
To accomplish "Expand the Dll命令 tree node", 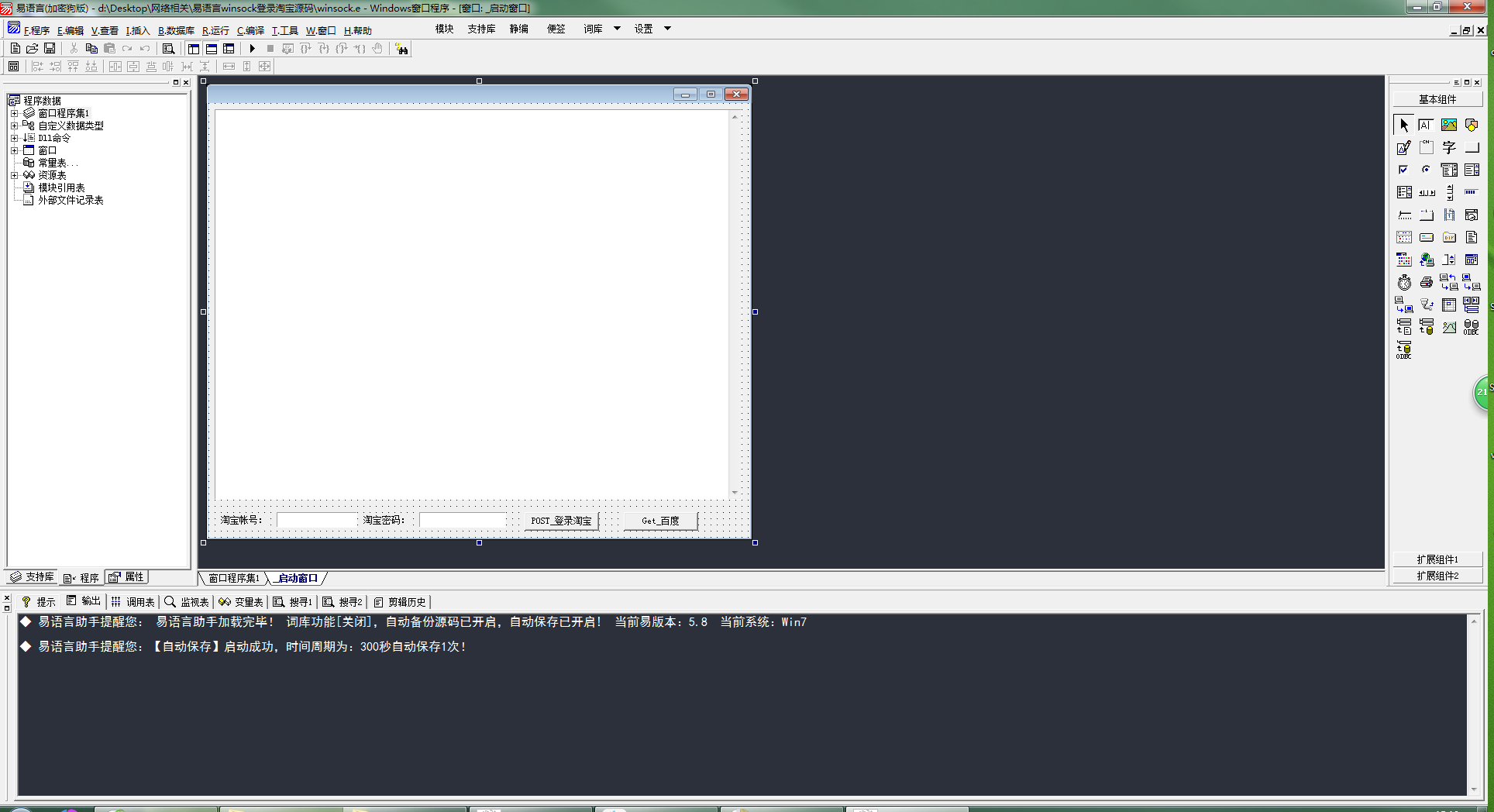I will point(14,138).
